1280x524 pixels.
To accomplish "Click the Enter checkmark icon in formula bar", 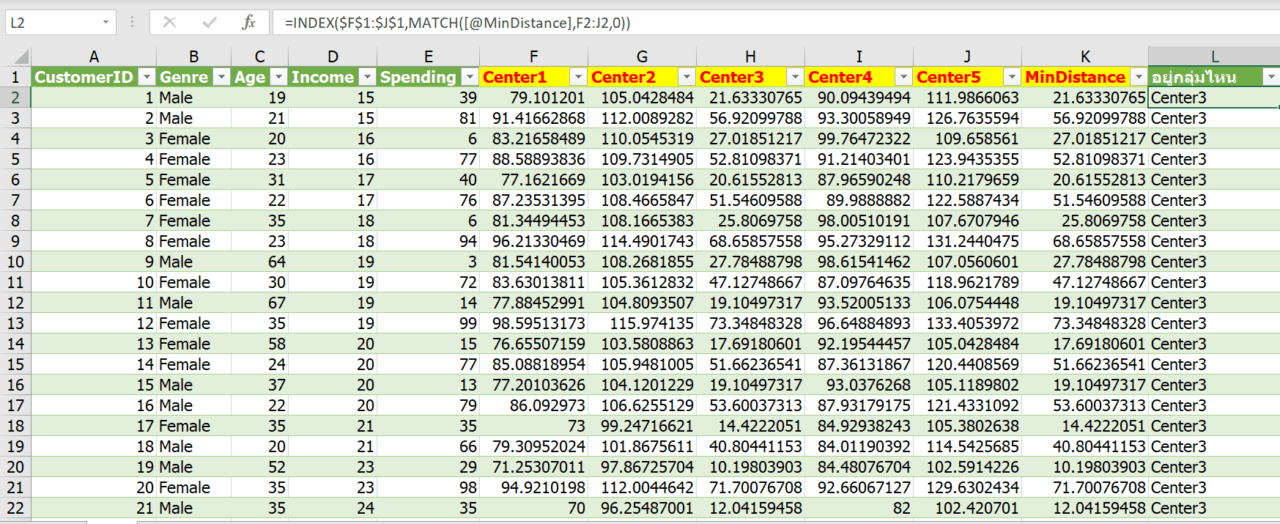I will click(x=209, y=22).
